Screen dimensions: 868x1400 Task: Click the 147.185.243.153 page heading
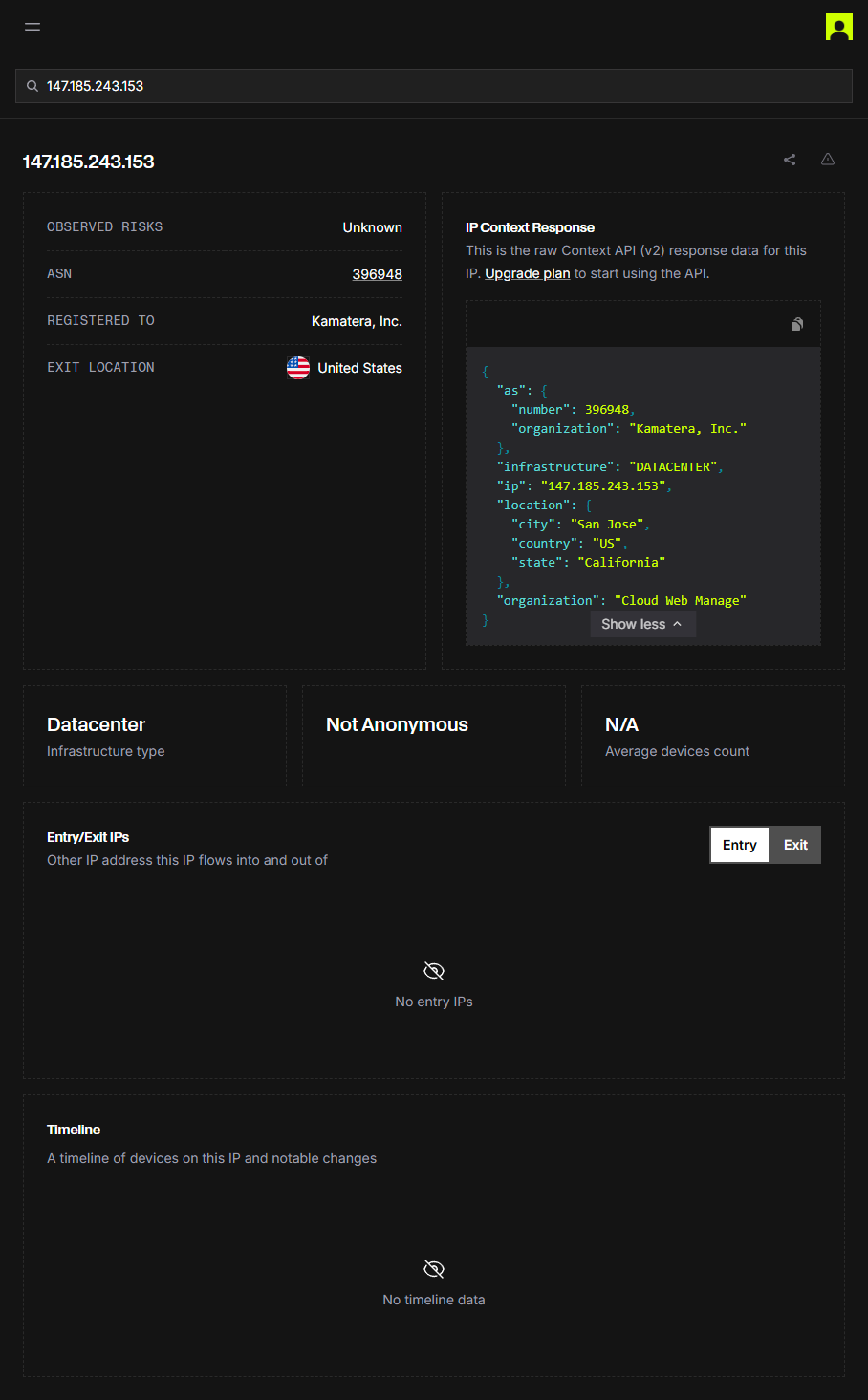pos(89,162)
